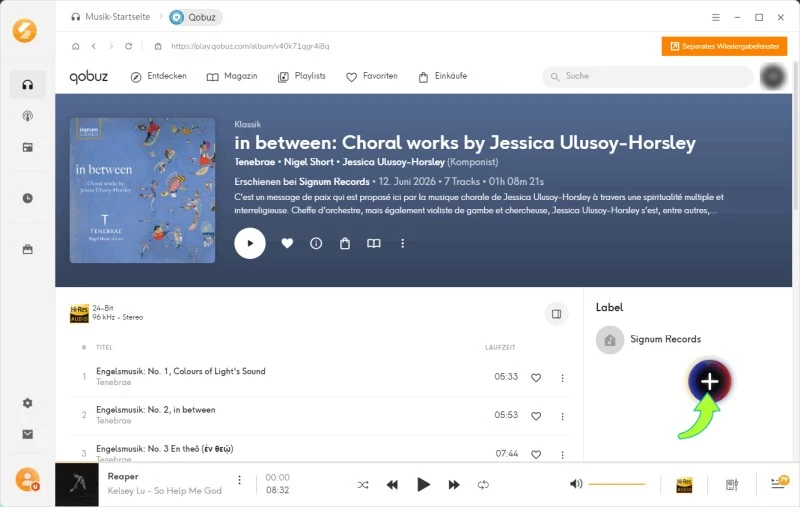The width and height of the screenshot is (800, 507).
Task: Toggle repeat mode
Action: 483,485
